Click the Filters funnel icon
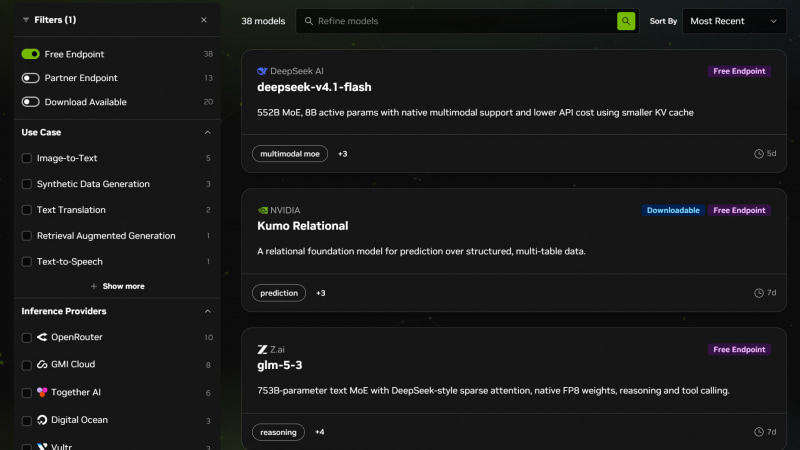This screenshot has height=450, width=800. [26, 20]
